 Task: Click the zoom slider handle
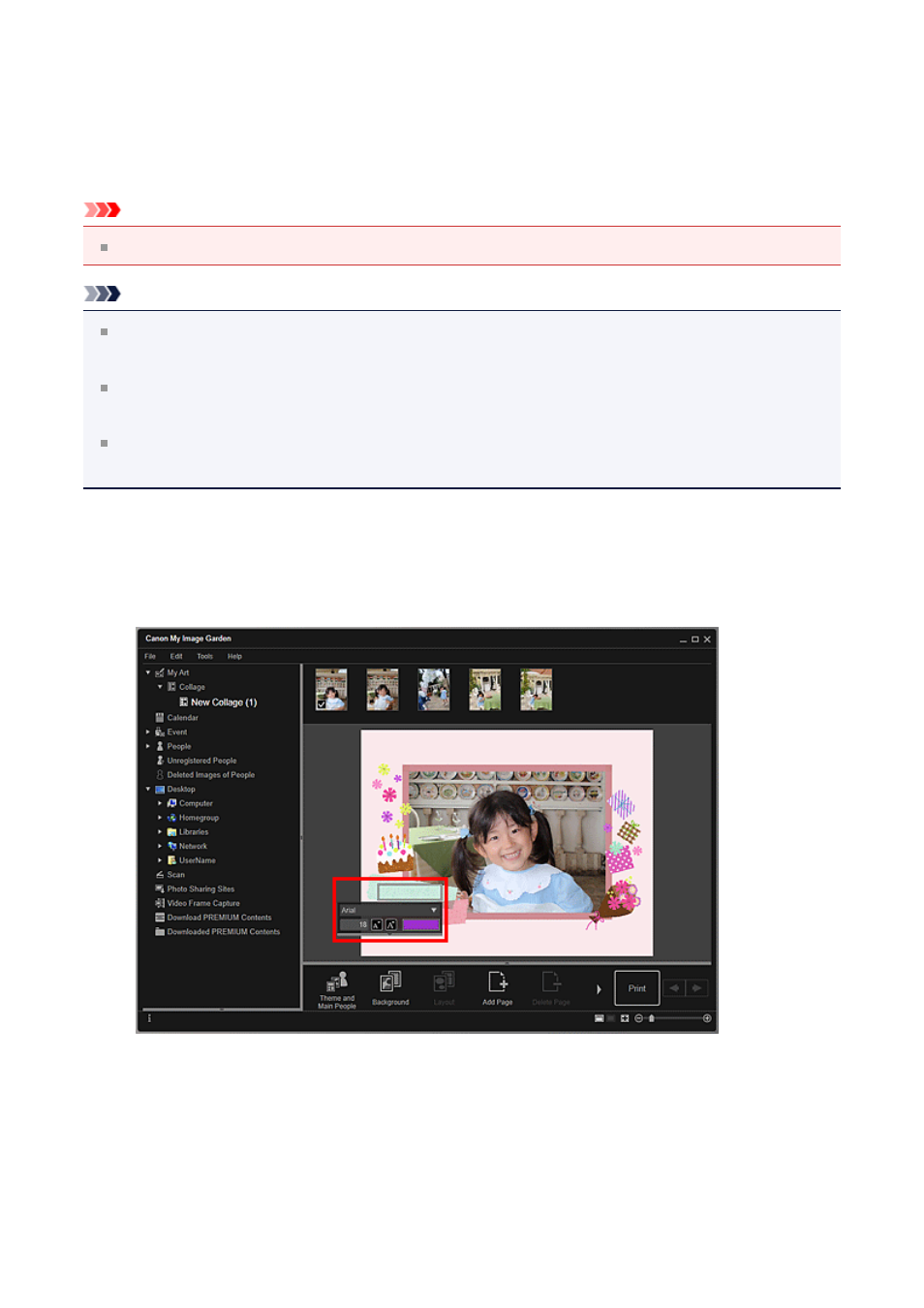[x=652, y=1018]
